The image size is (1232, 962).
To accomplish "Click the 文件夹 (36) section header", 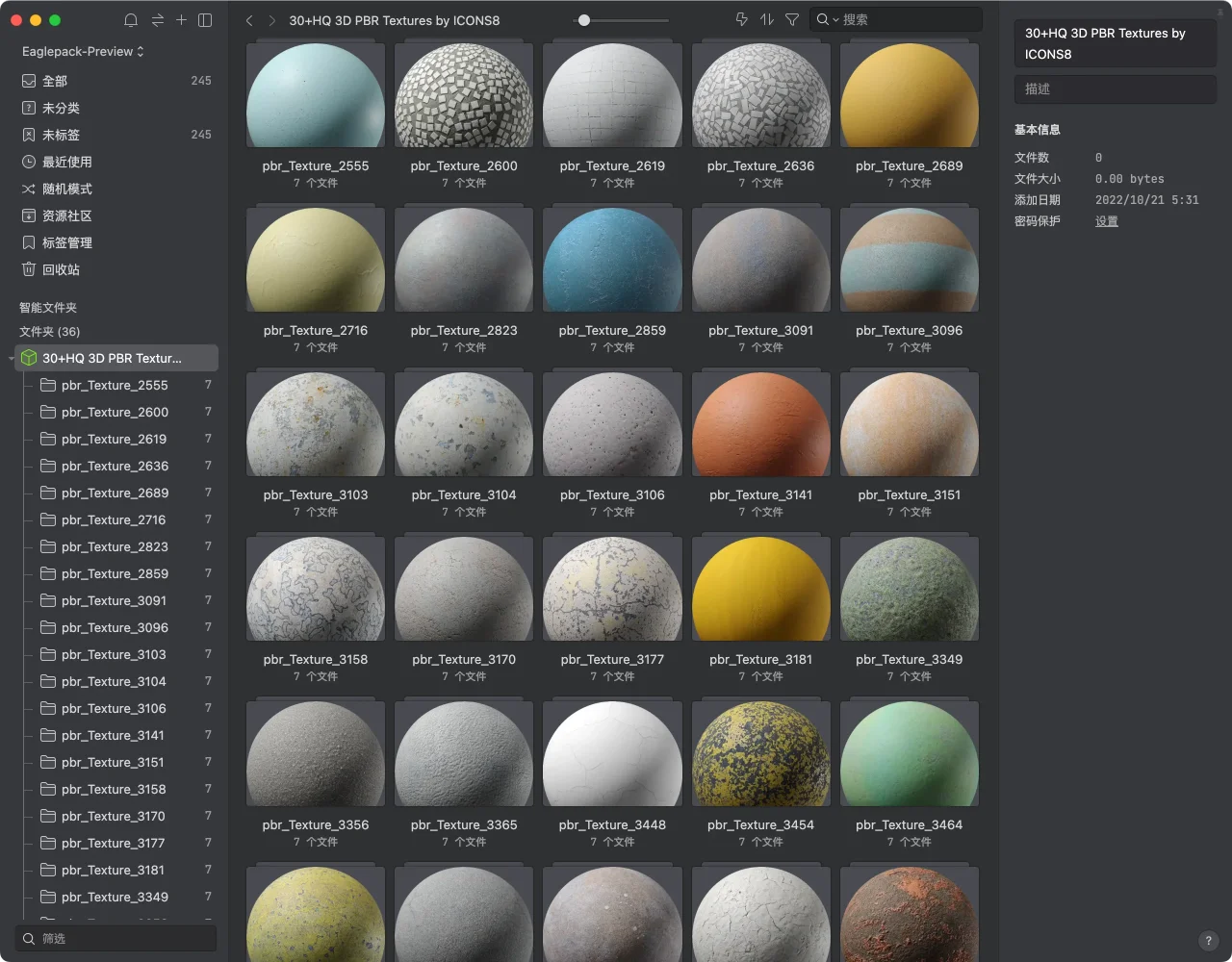I will pyautogui.click(x=50, y=331).
